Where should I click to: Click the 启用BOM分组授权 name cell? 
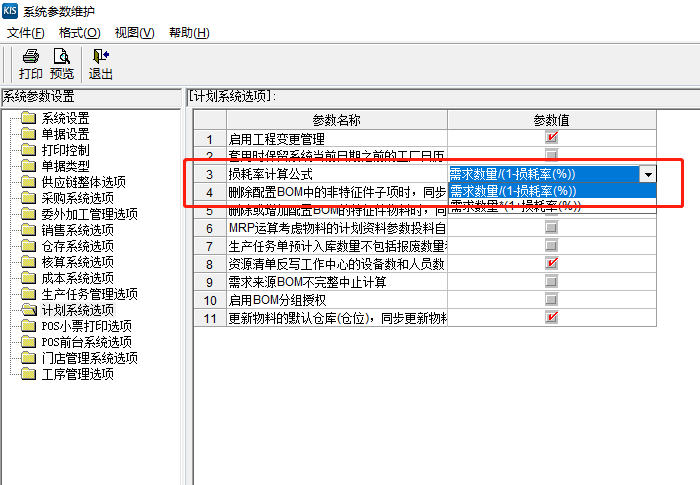click(337, 300)
